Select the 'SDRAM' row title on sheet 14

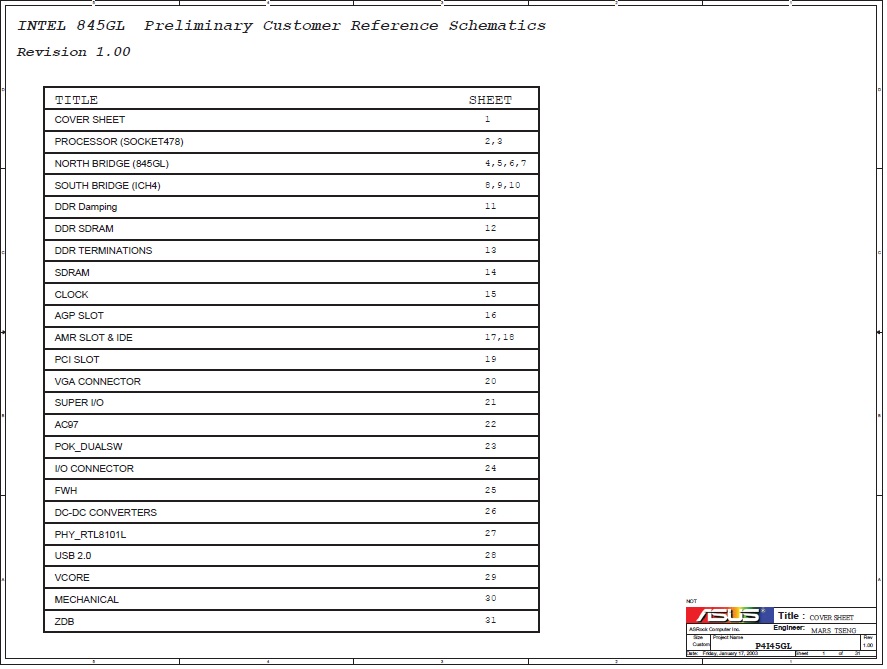(72, 273)
